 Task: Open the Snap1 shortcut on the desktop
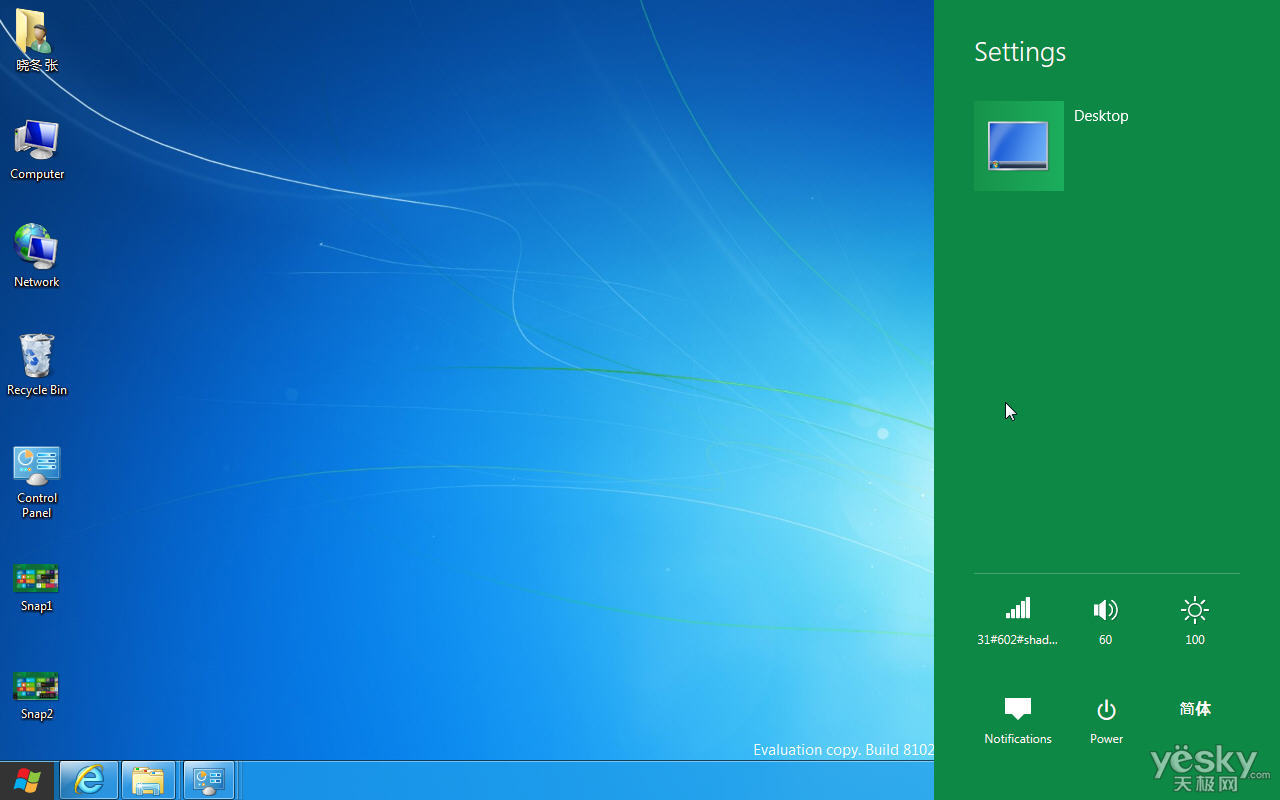[x=36, y=578]
